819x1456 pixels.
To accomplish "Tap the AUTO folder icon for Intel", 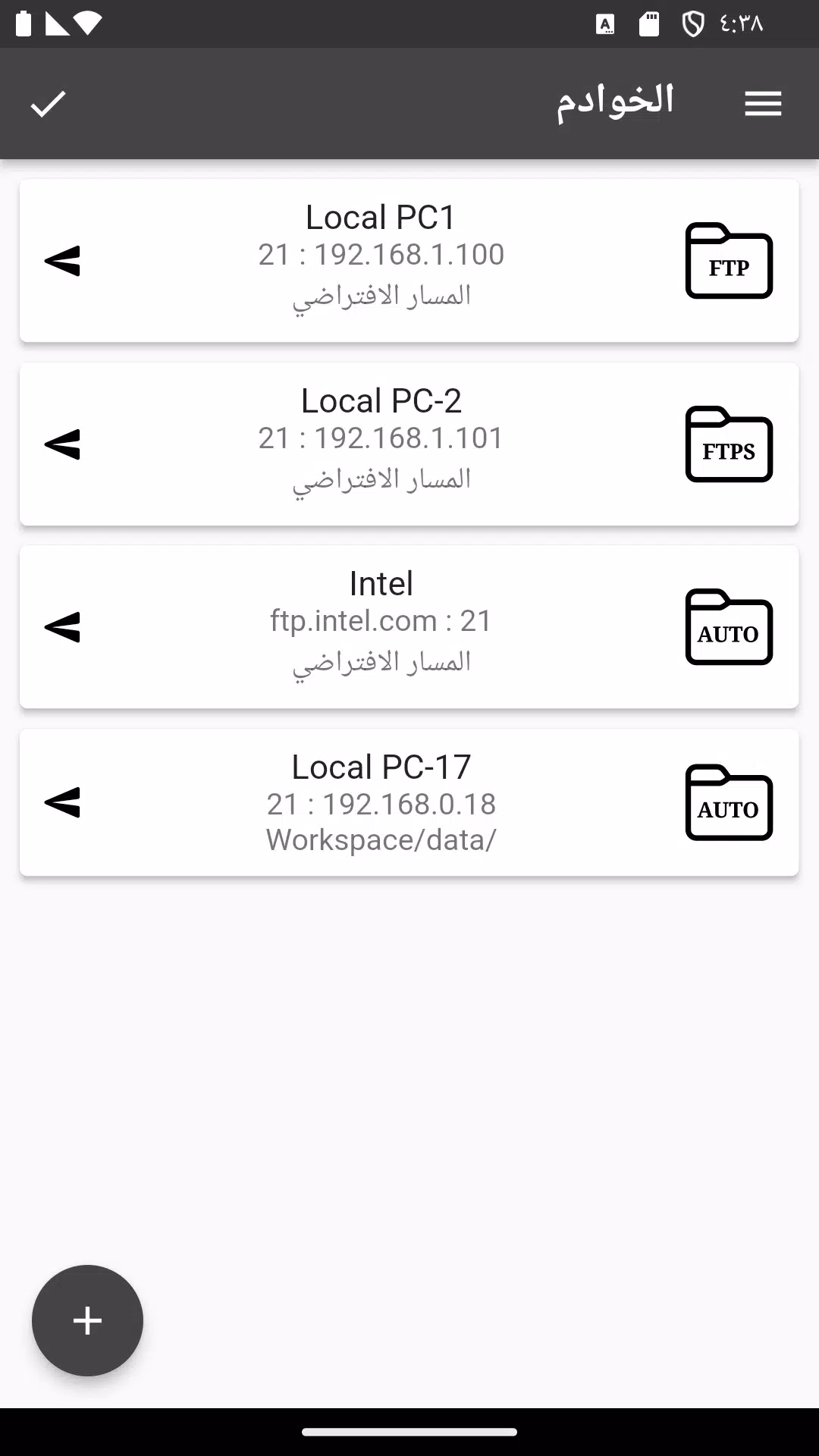I will pos(729,627).
